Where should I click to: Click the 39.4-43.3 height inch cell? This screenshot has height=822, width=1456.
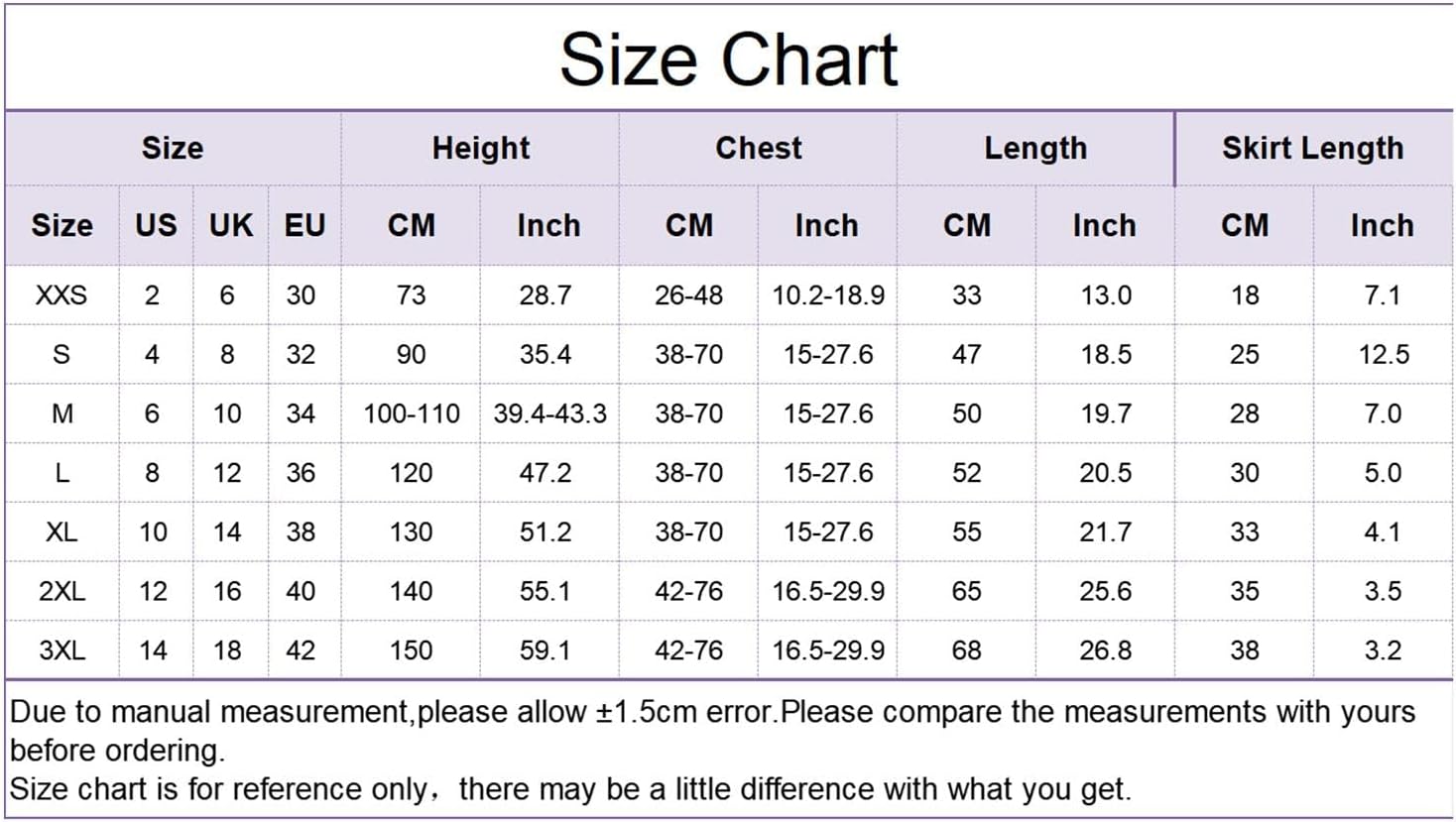click(x=549, y=413)
